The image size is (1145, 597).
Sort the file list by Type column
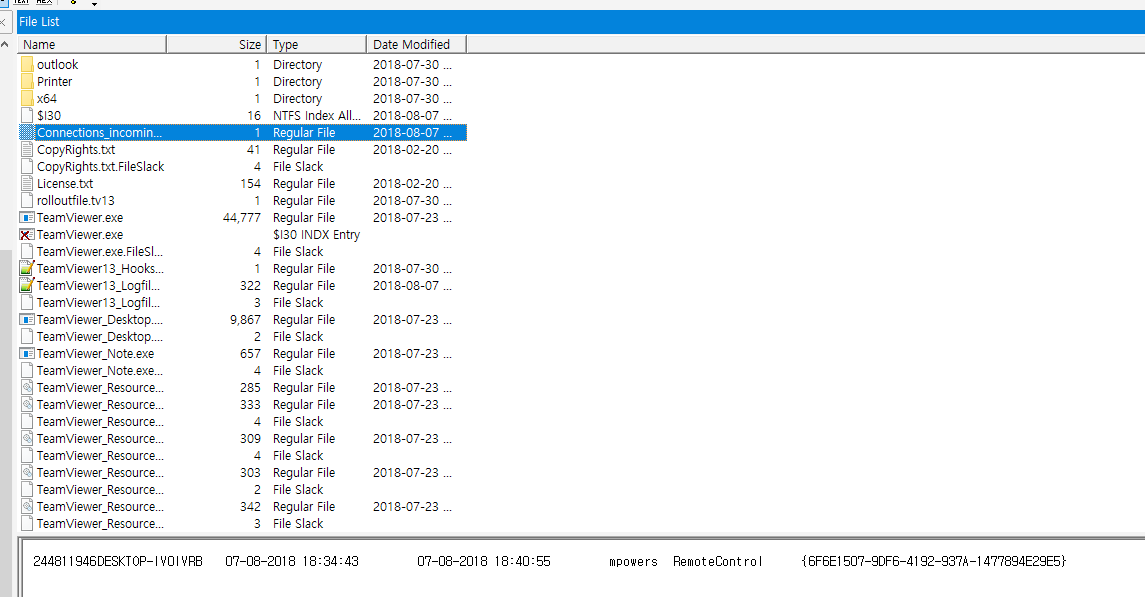[316, 45]
